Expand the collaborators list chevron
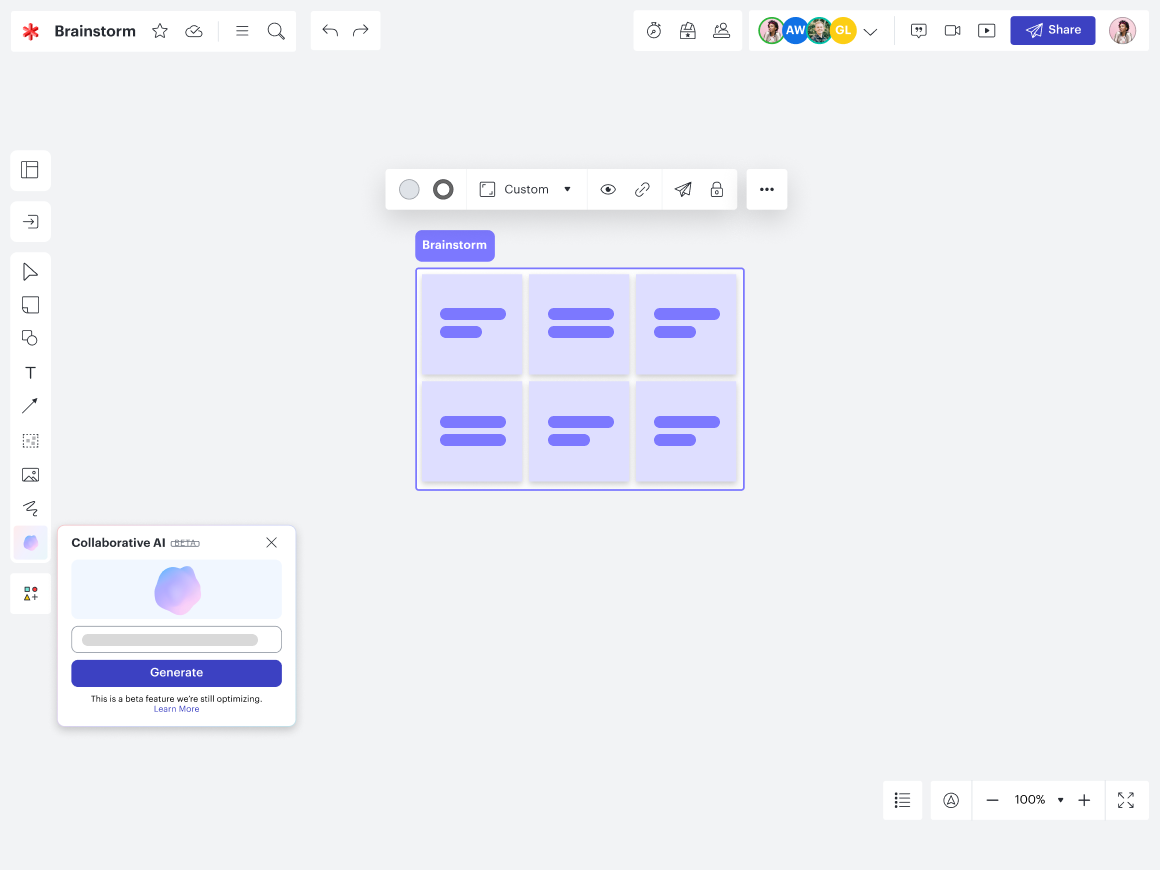Image resolution: width=1160 pixels, height=870 pixels. pos(870,32)
